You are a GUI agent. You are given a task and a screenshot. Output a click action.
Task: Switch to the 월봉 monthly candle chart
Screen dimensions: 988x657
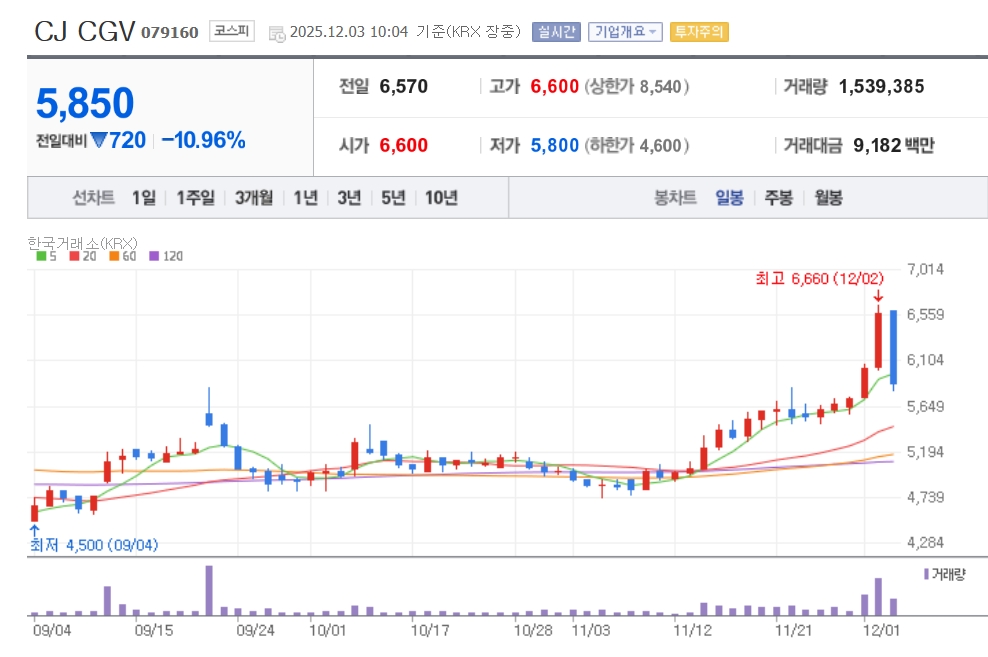(x=828, y=198)
